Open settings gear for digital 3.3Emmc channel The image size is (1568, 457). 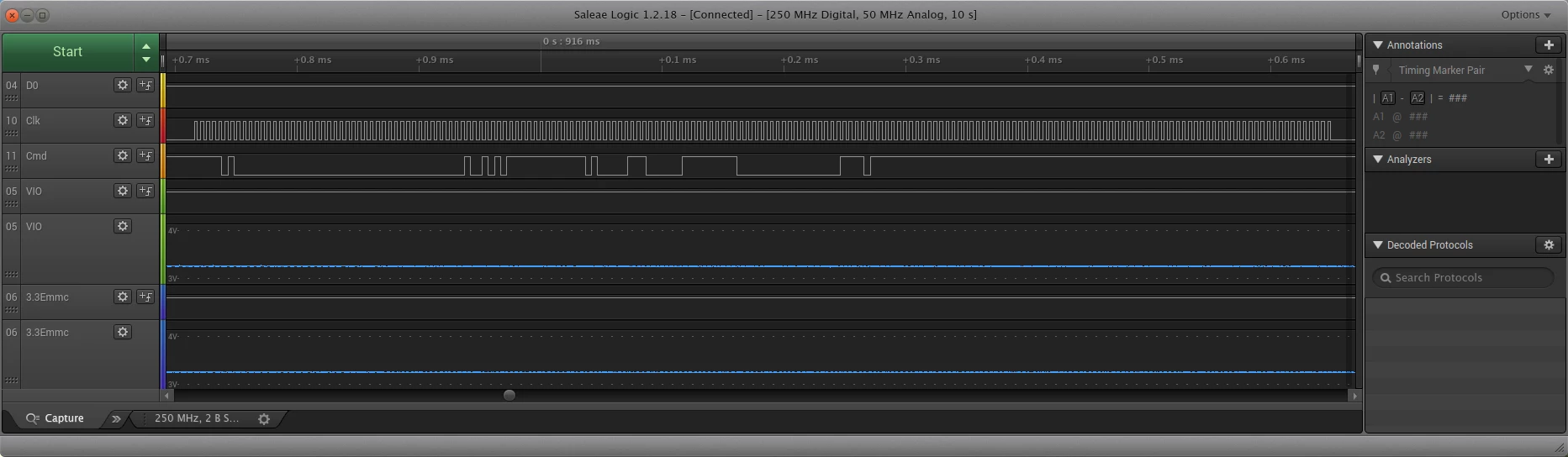pyautogui.click(x=123, y=297)
